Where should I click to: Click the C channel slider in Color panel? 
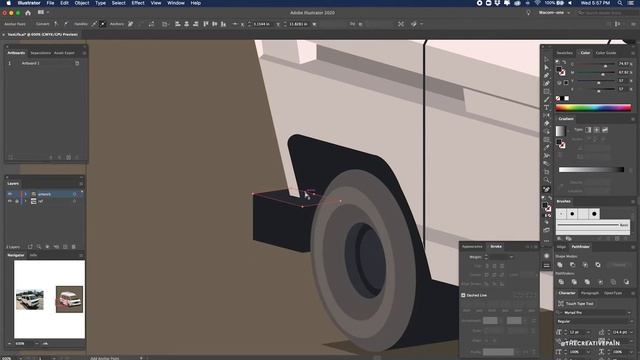tap(595, 64)
